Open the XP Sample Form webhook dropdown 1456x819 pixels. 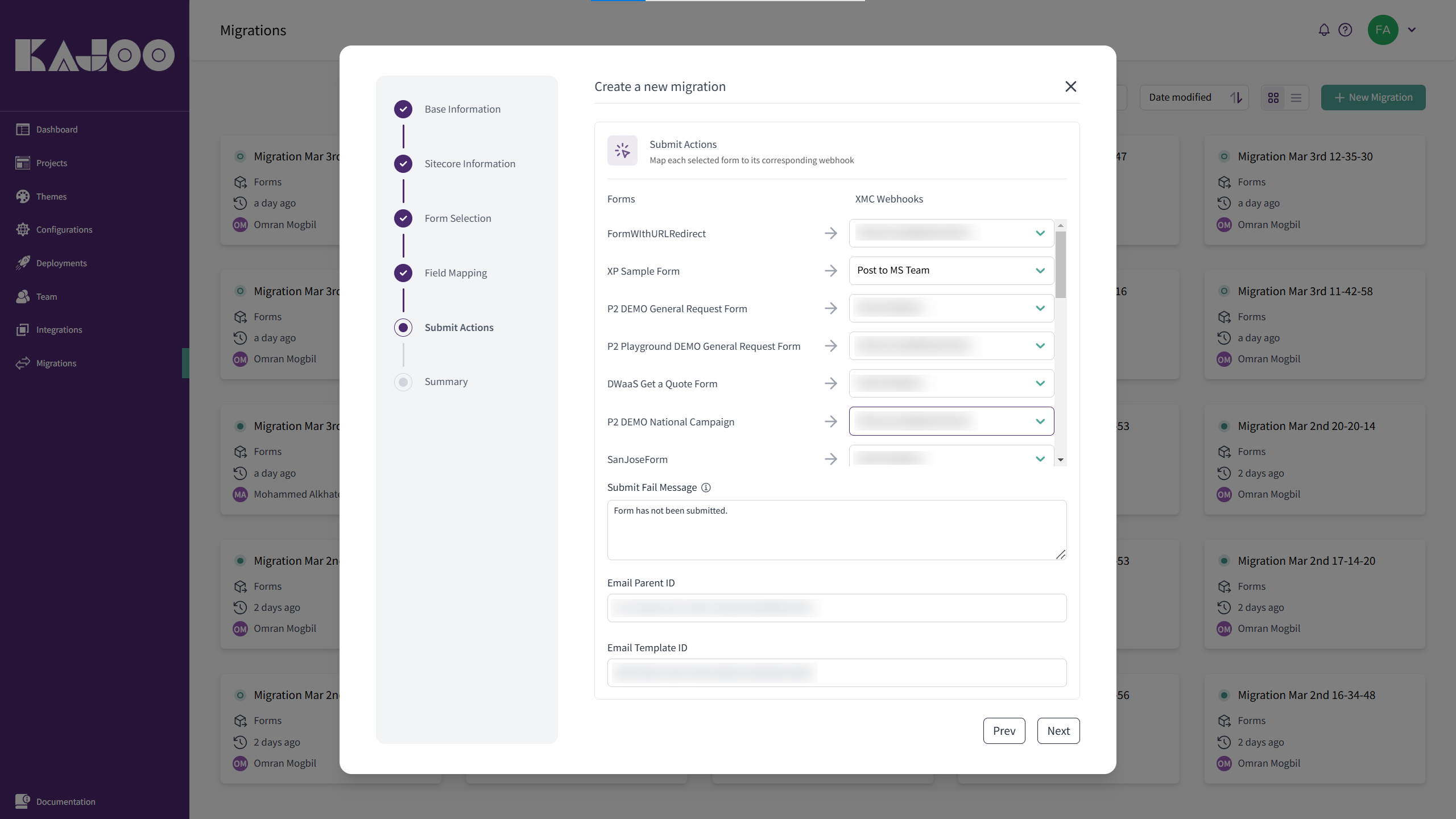(951, 271)
